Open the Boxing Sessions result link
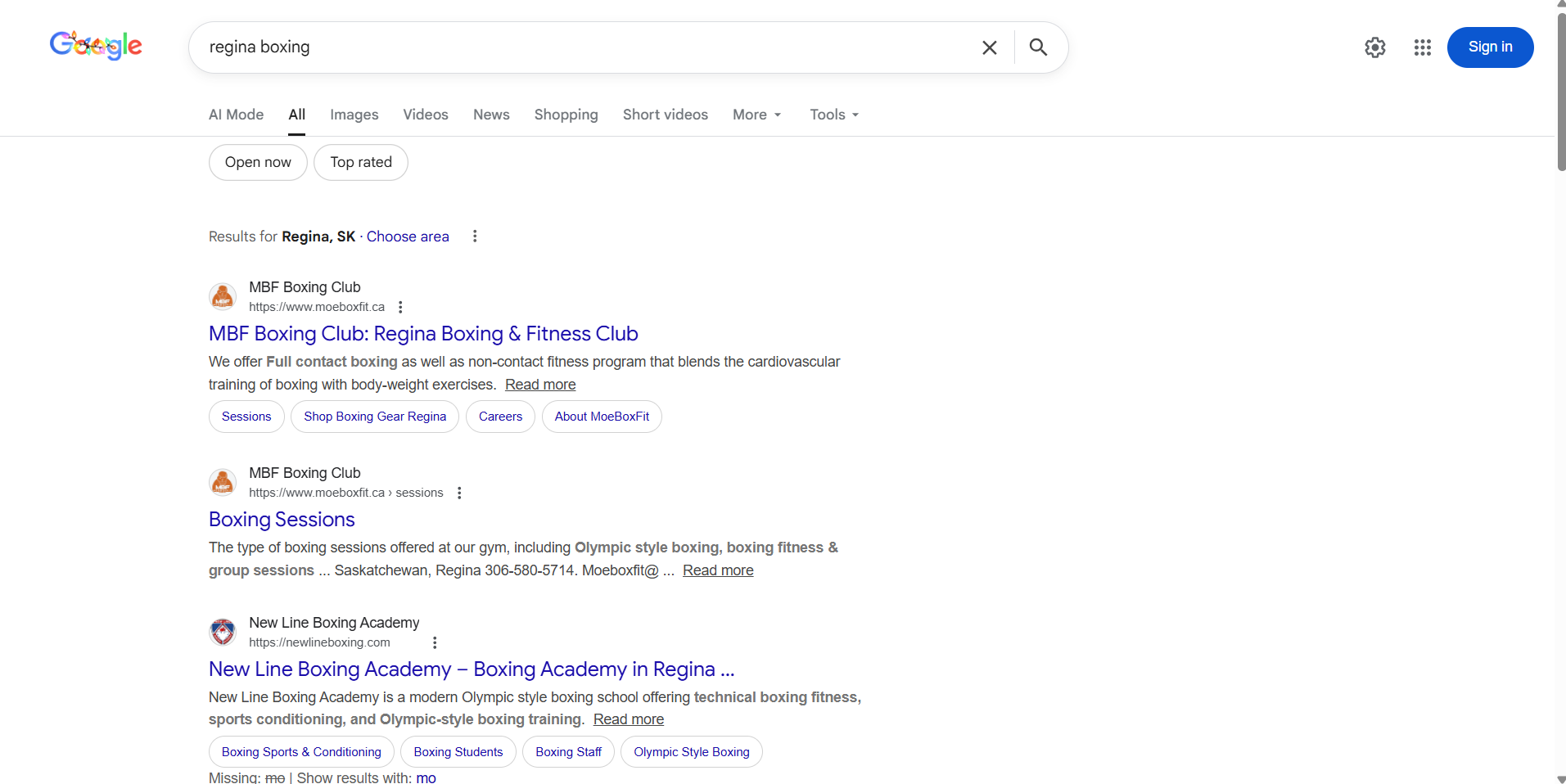1566x784 pixels. tap(282, 520)
